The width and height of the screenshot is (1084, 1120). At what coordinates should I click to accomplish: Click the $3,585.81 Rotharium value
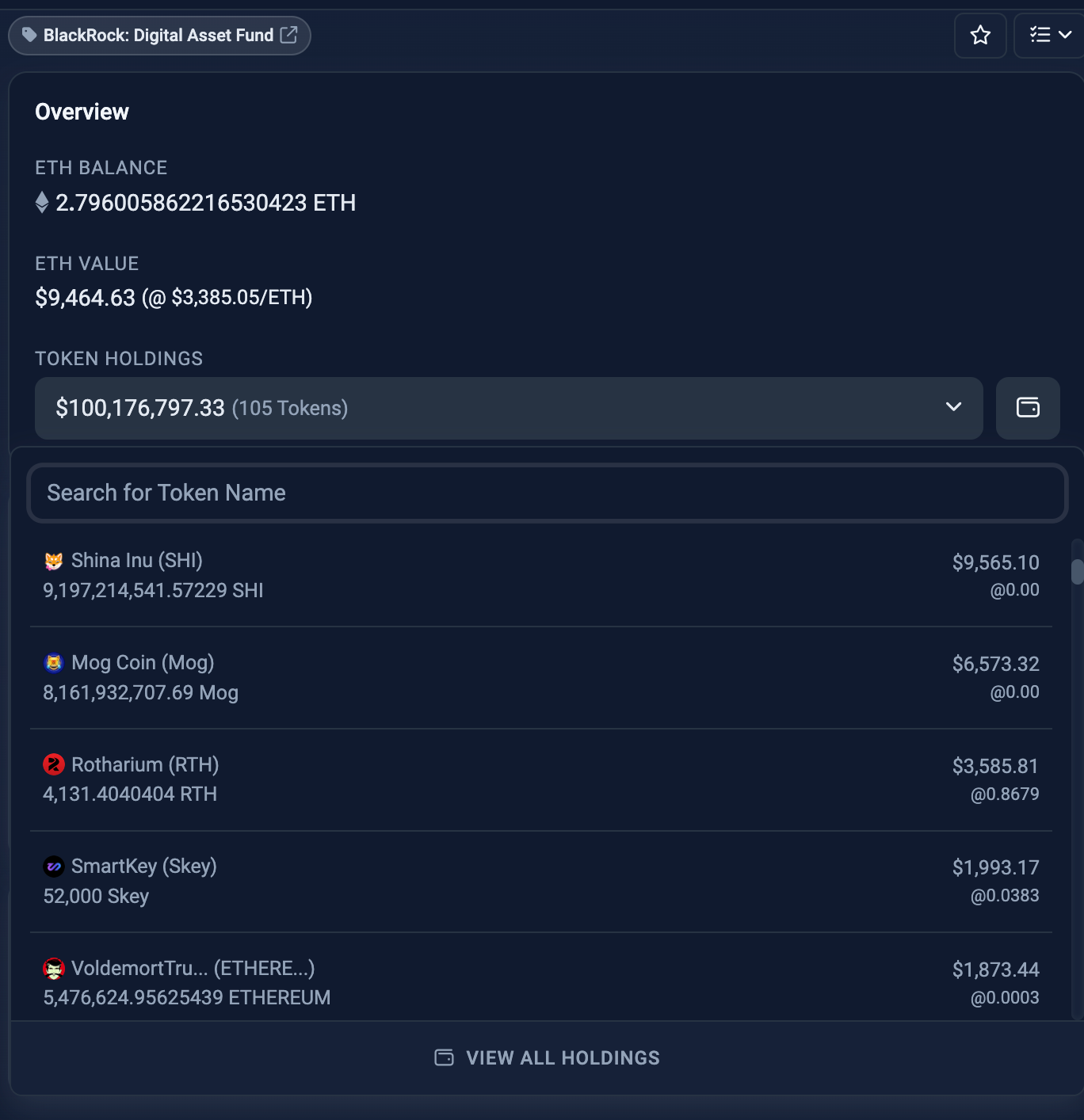[996, 766]
